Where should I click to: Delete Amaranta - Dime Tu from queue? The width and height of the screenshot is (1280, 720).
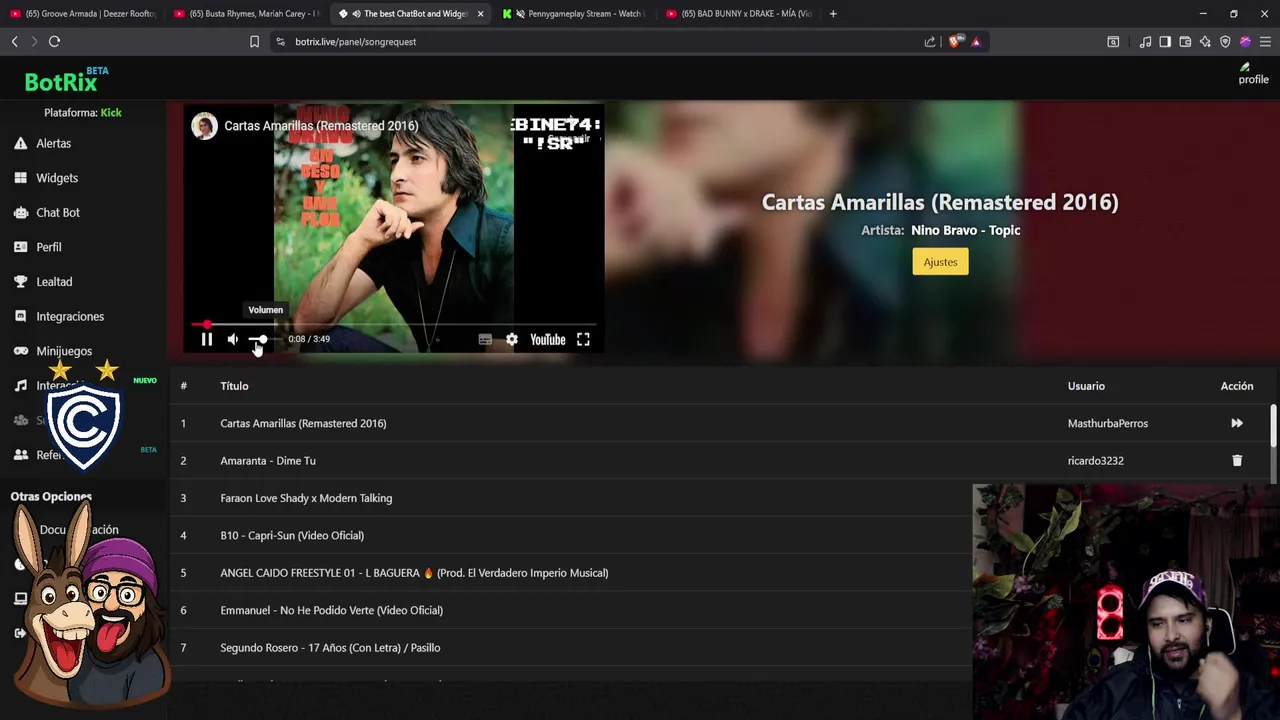(1237, 461)
